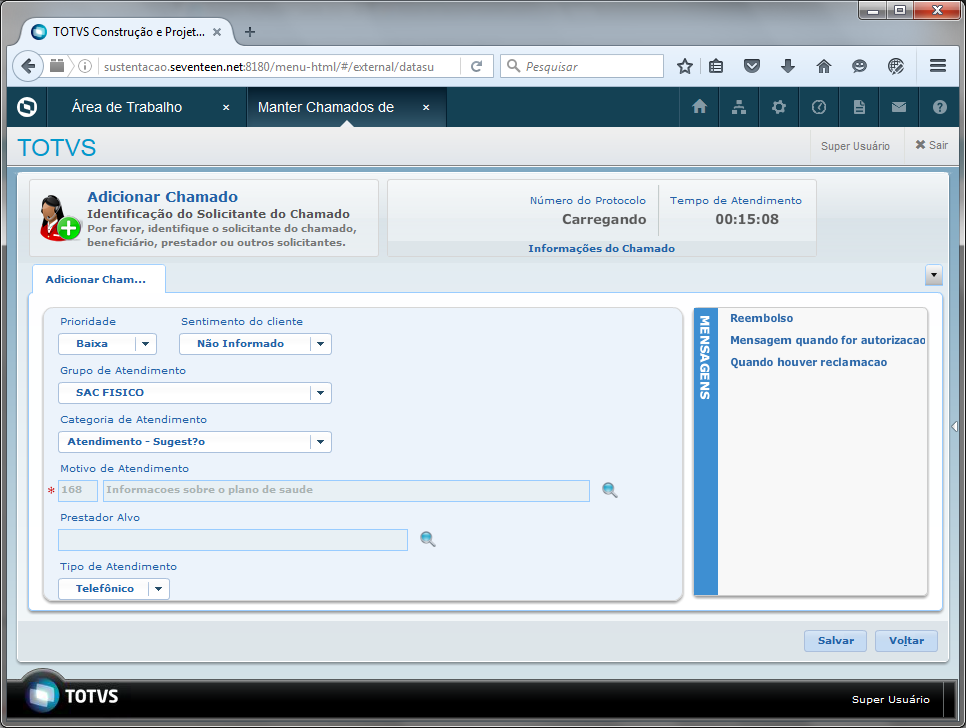Click the Voltar button
Image resolution: width=966 pixels, height=728 pixels.
point(906,641)
